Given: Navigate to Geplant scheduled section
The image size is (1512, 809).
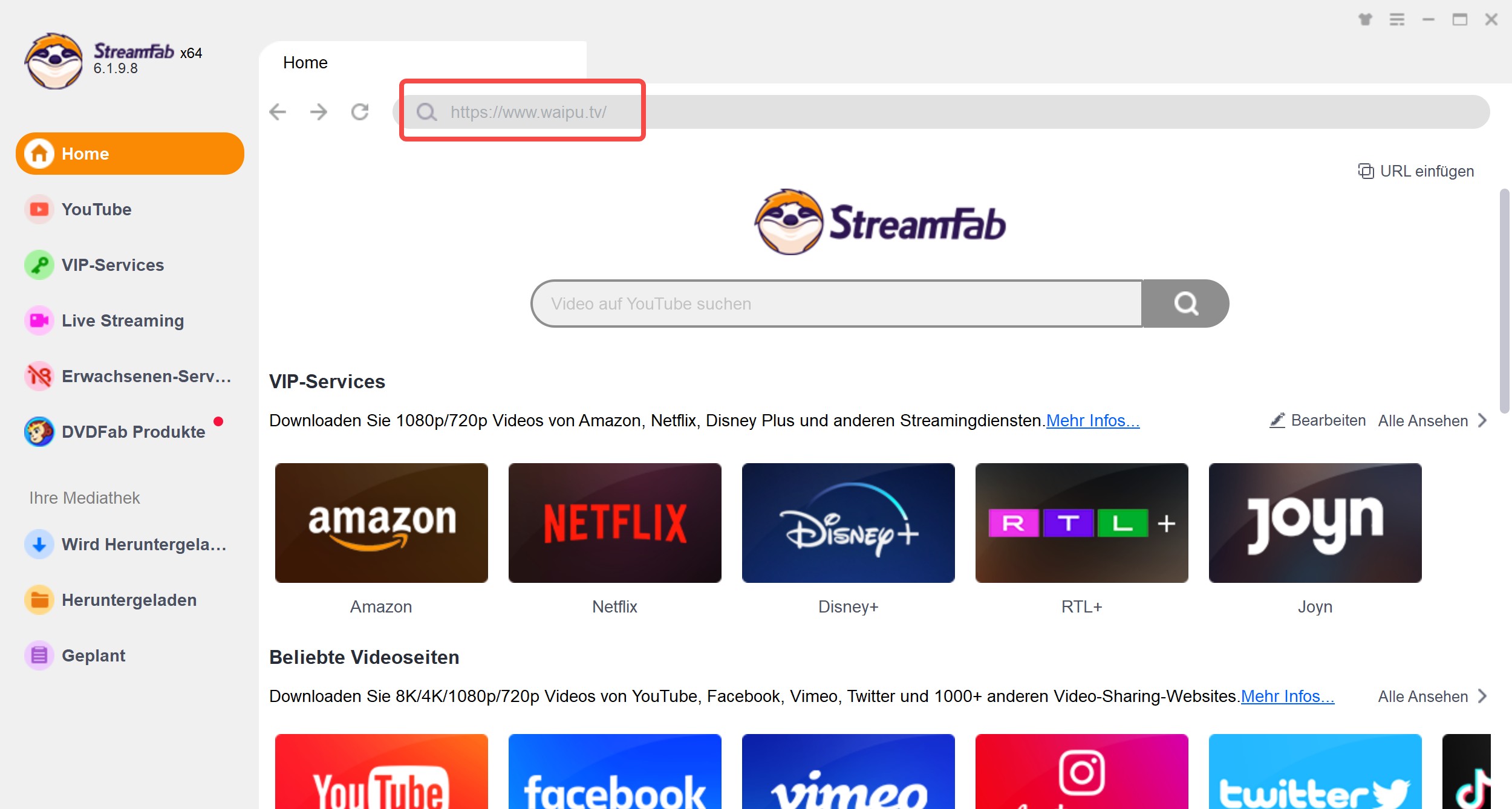Looking at the screenshot, I should click(94, 655).
